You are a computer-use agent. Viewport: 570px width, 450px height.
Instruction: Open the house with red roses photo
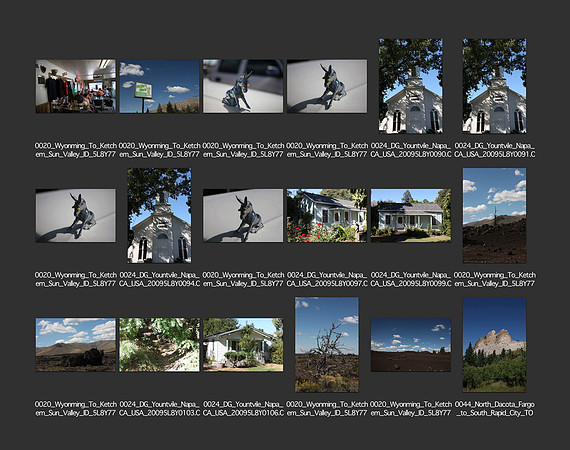[x=327, y=215]
